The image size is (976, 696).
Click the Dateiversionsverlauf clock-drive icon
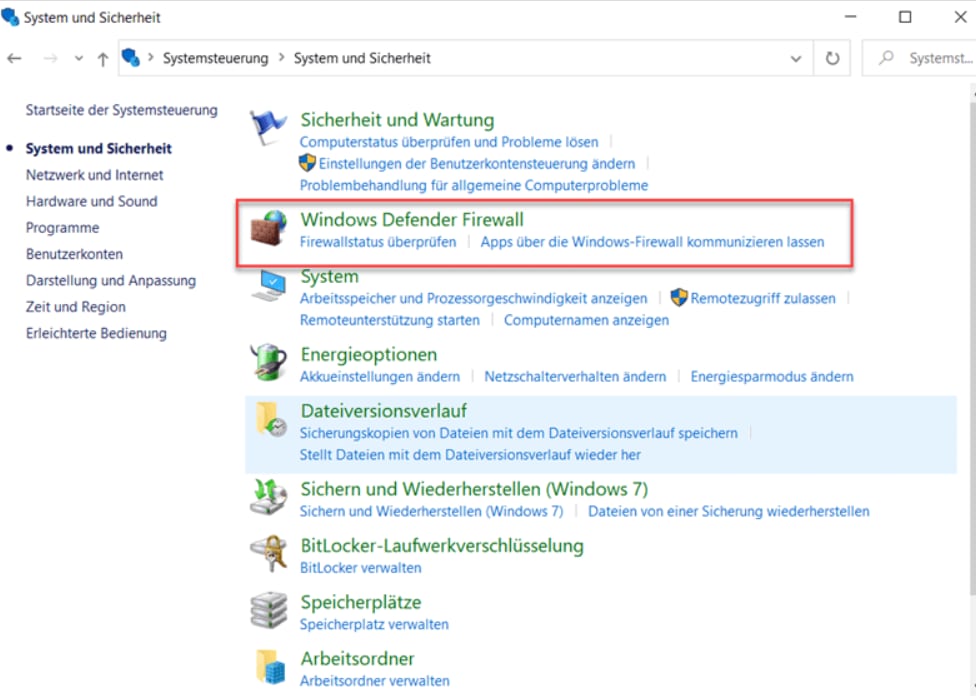pyautogui.click(x=268, y=420)
